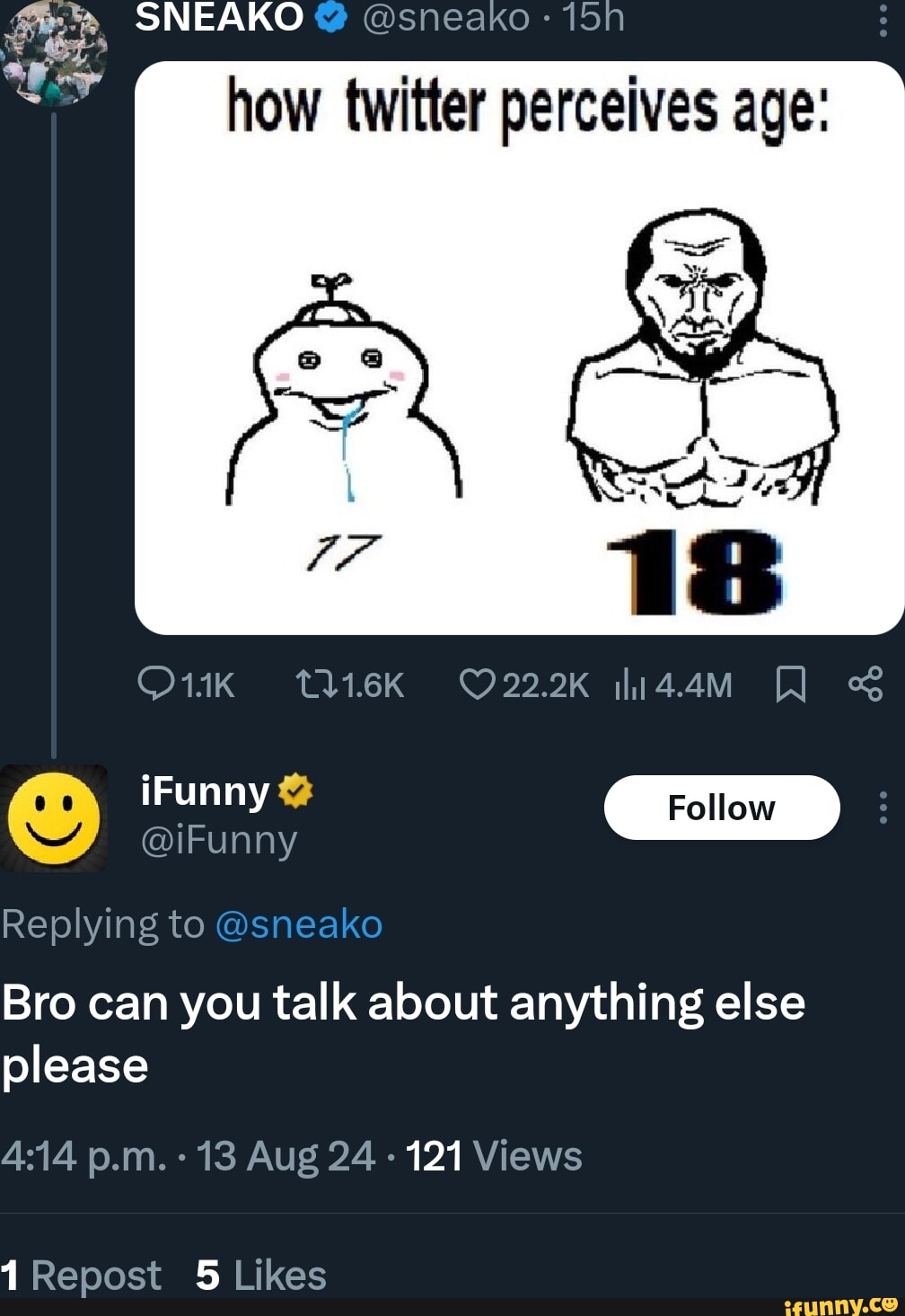Click the 4:14 p.m. 13 Aug 24 timestamp

tap(188, 1156)
